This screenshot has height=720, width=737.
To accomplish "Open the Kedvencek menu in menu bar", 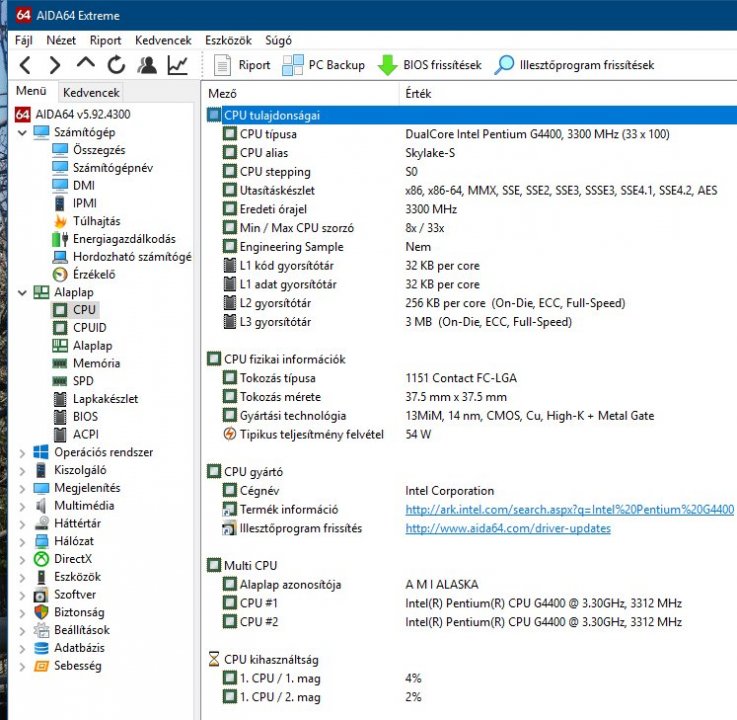I will (163, 40).
